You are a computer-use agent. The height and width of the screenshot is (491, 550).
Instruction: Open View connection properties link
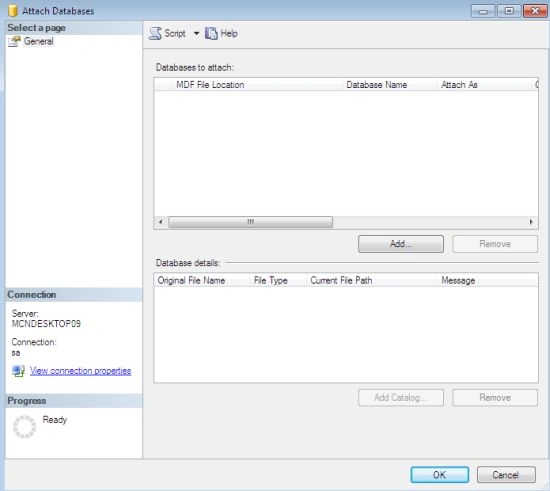tap(80, 371)
